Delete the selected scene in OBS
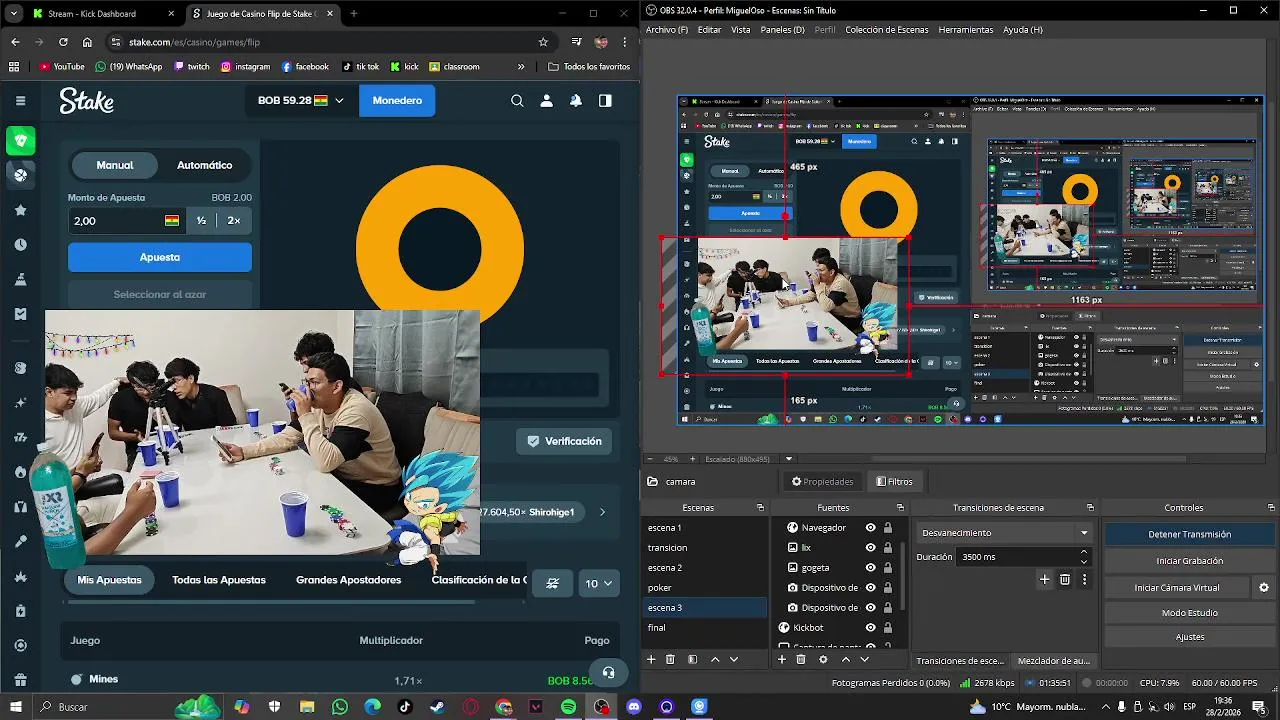The image size is (1280, 720). coord(670,660)
